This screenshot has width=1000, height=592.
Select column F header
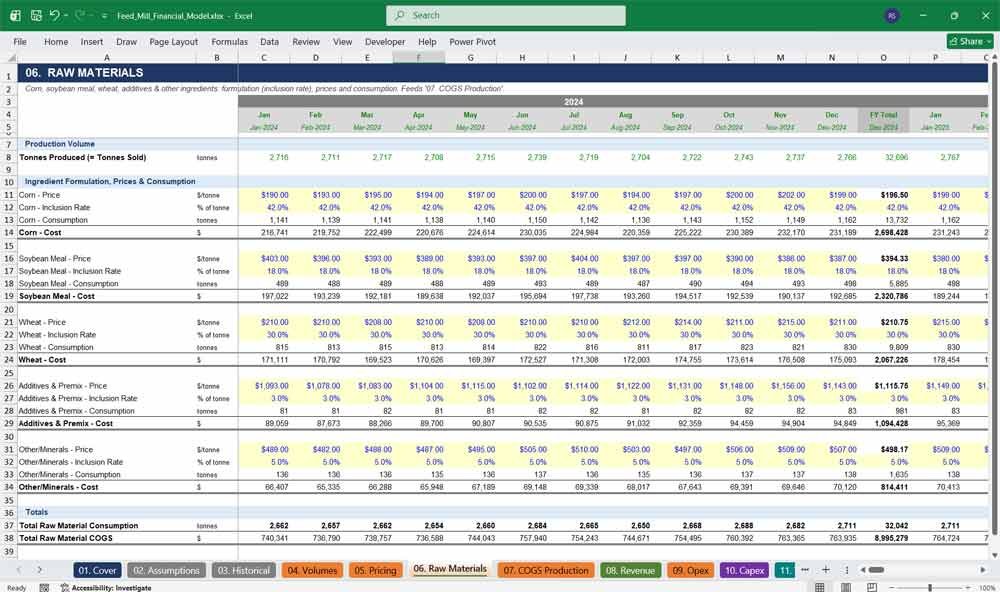pyautogui.click(x=418, y=57)
